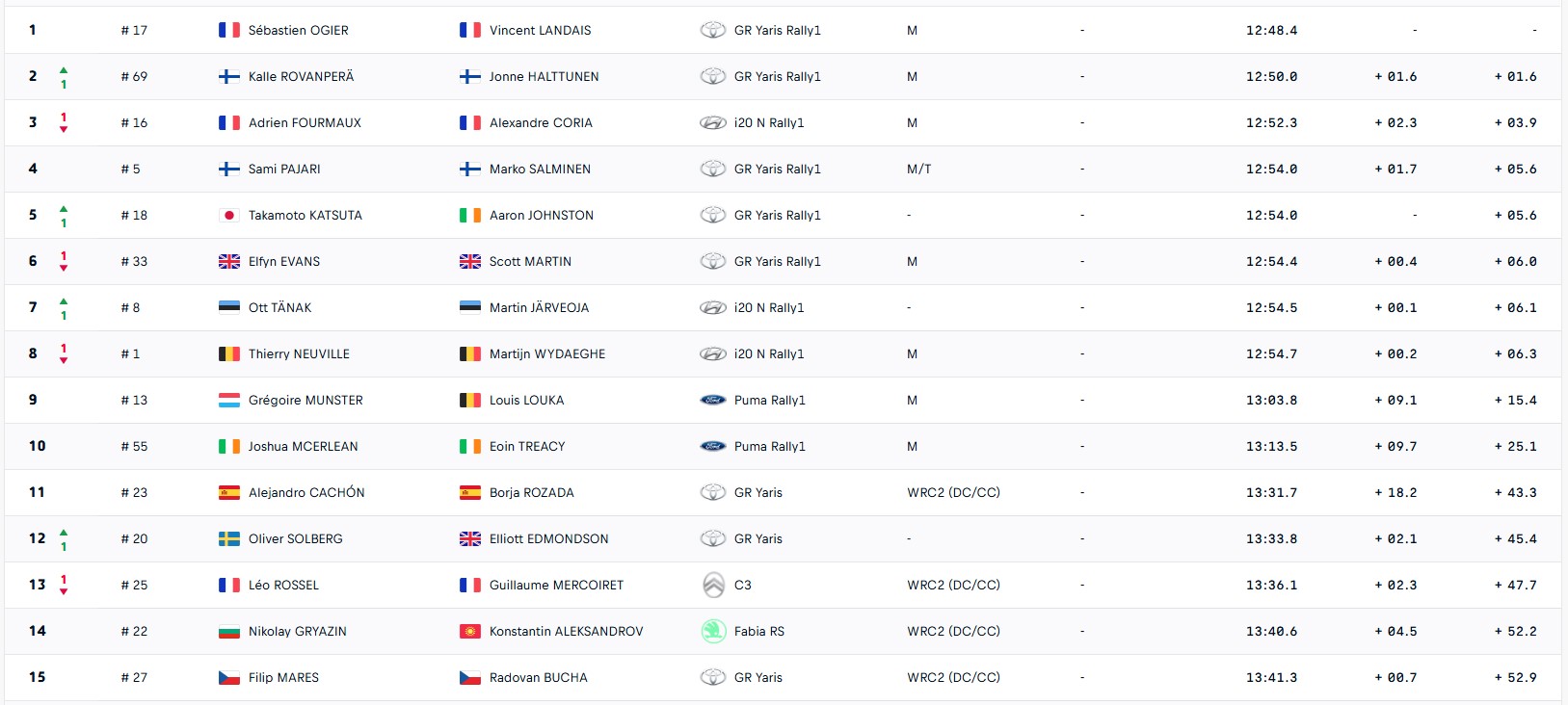Select co-driver Konstantin Aleksandrov's name
Viewport: 1568px width, 705px height.
(x=566, y=631)
